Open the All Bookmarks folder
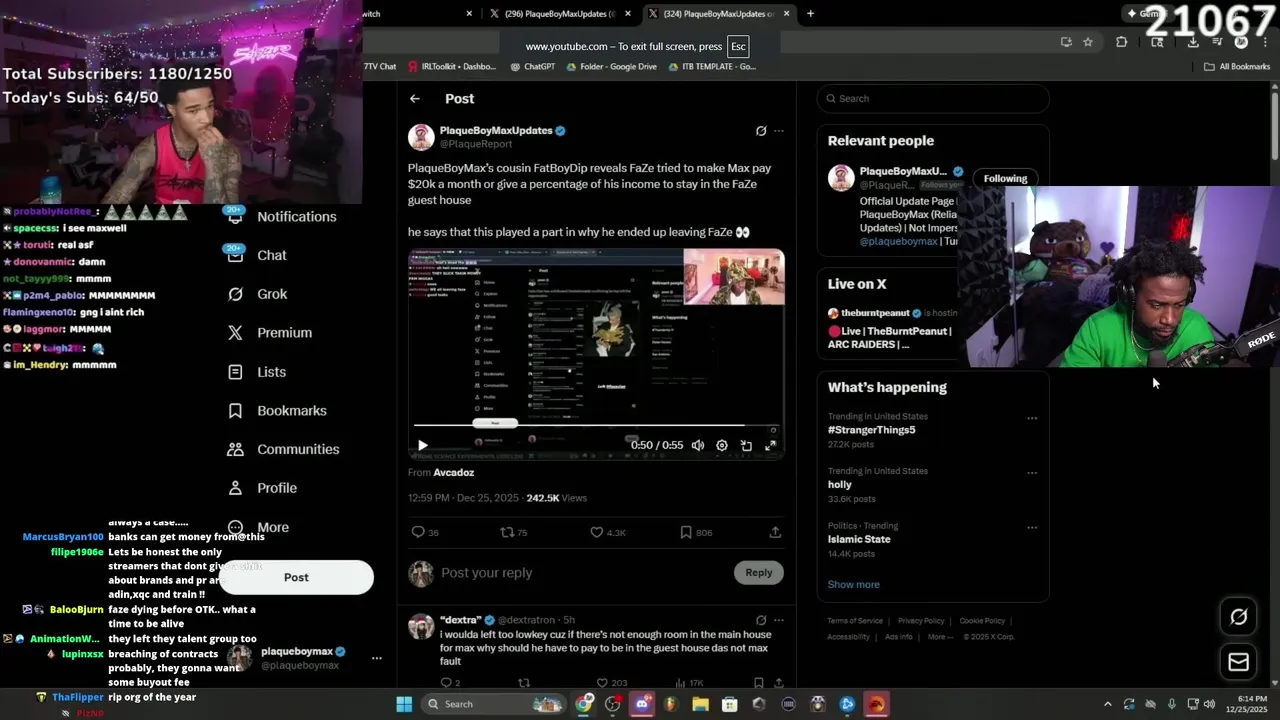Viewport: 1280px width, 720px height. click(x=1237, y=67)
